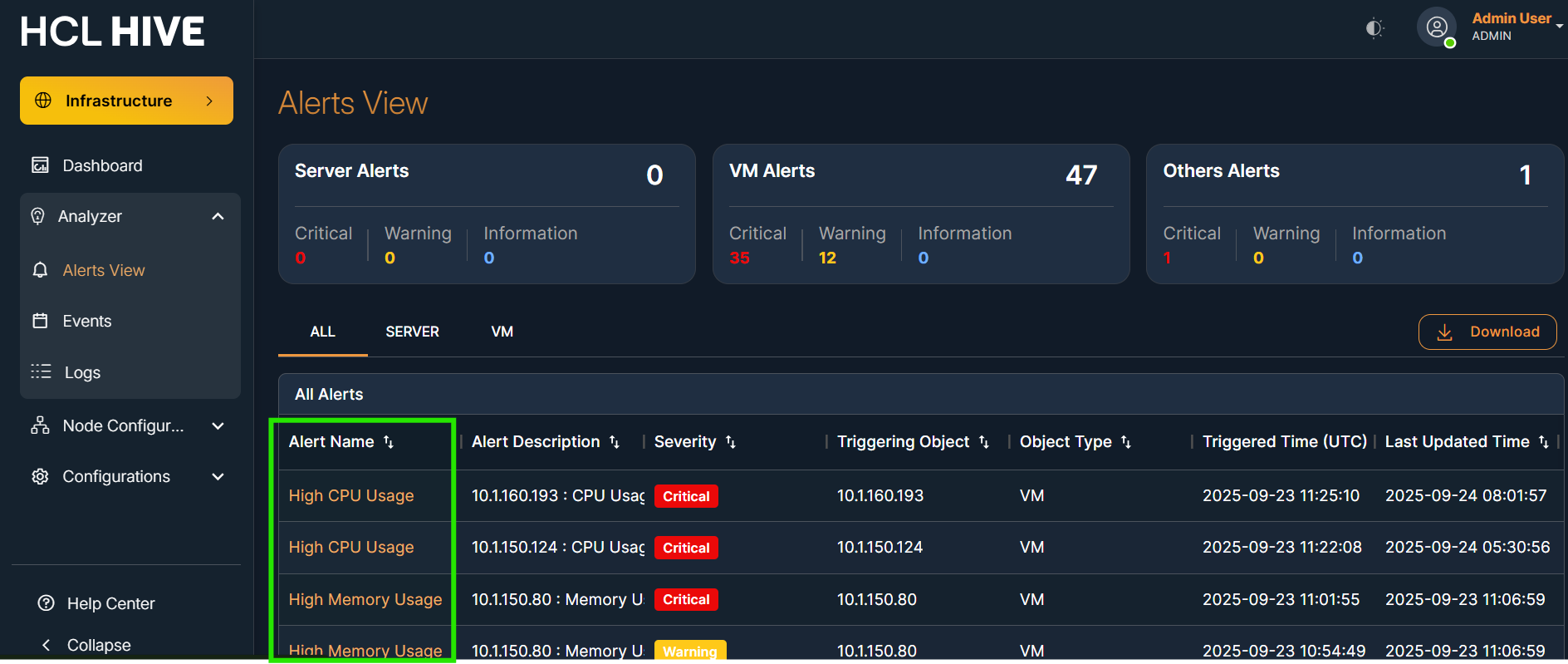Click the Infrastructure module button
1568x664 pixels.
click(x=126, y=101)
